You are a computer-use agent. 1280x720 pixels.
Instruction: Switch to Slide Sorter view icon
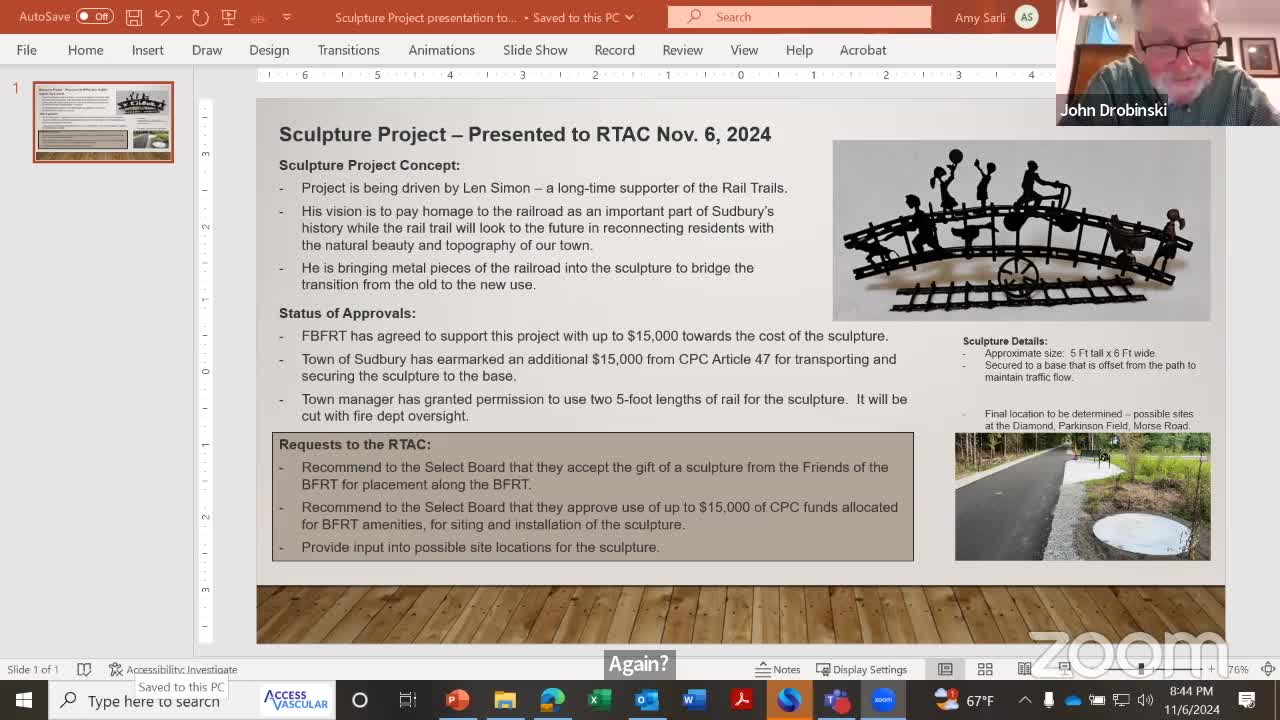click(985, 669)
